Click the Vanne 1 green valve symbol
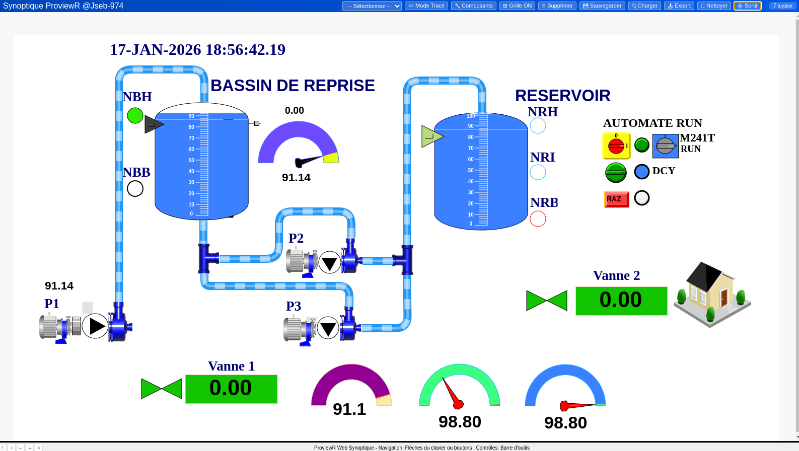 [161, 388]
